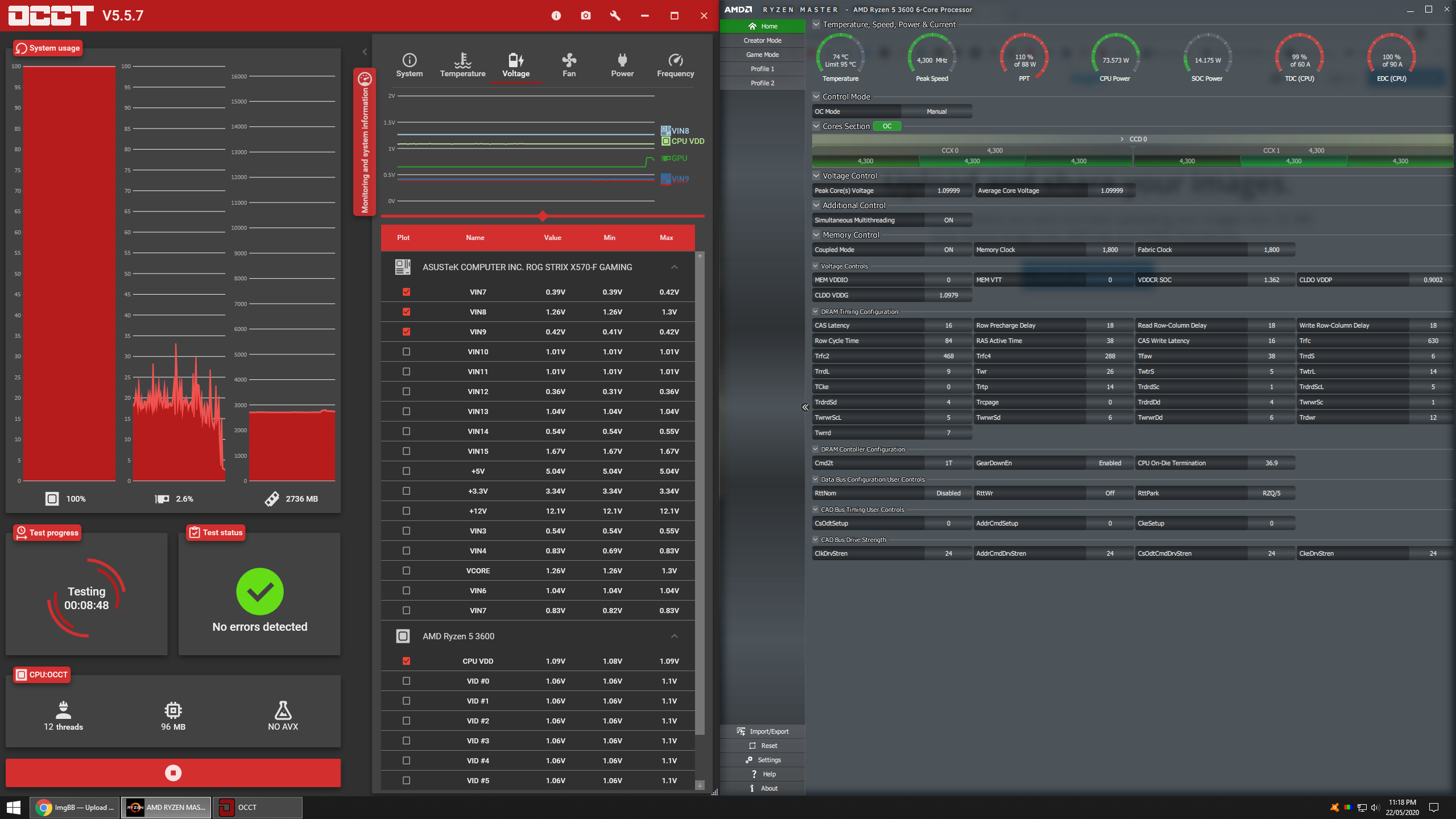The width and height of the screenshot is (1456, 819).
Task: Collapse Ryzen Master sidebar with double chevron
Action: click(805, 407)
